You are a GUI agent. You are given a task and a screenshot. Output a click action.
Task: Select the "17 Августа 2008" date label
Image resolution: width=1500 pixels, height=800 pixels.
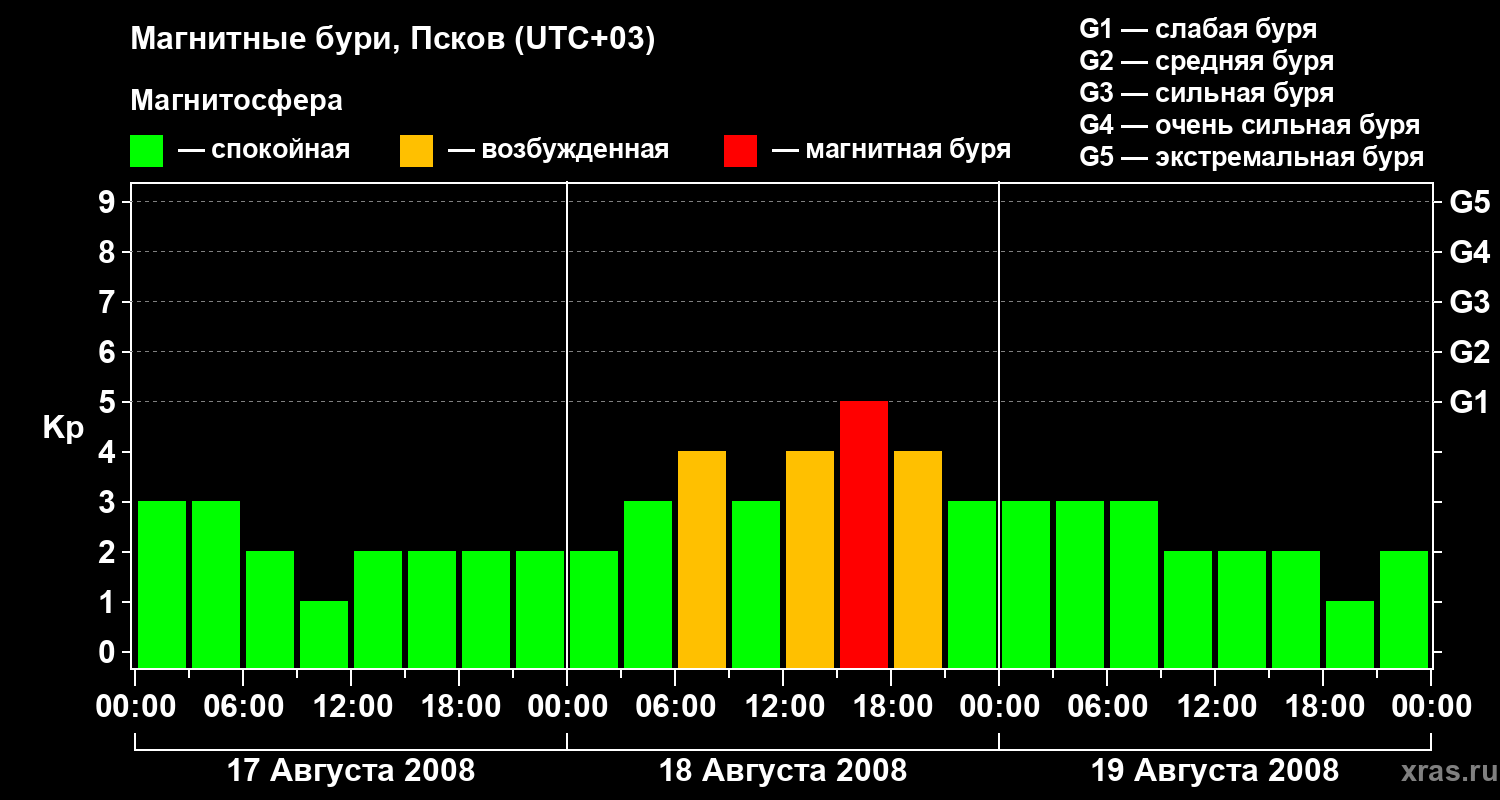tap(351, 771)
